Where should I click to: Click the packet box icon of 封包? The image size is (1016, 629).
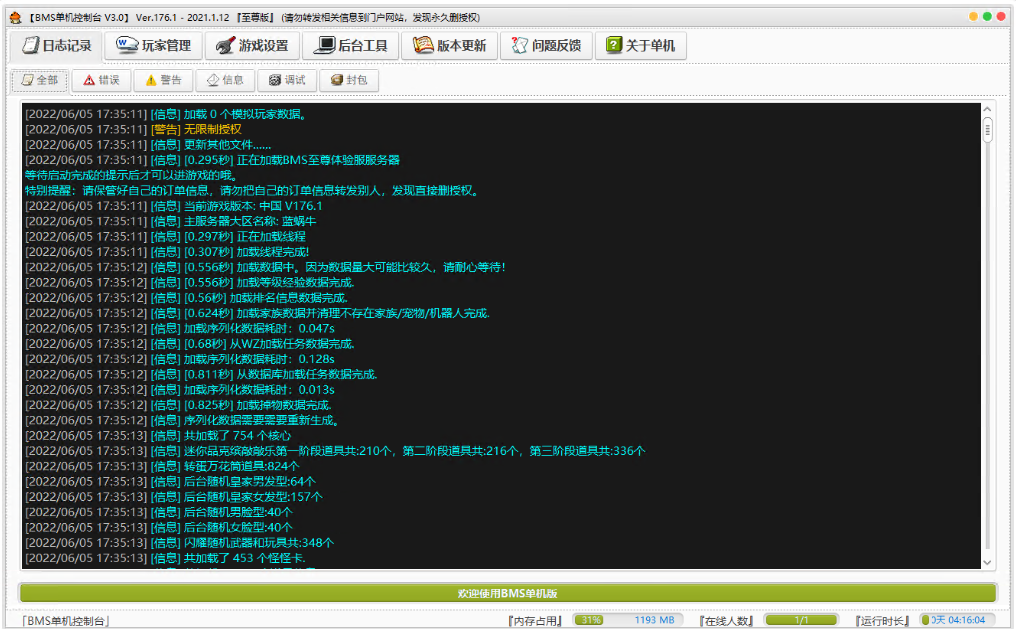coord(336,80)
